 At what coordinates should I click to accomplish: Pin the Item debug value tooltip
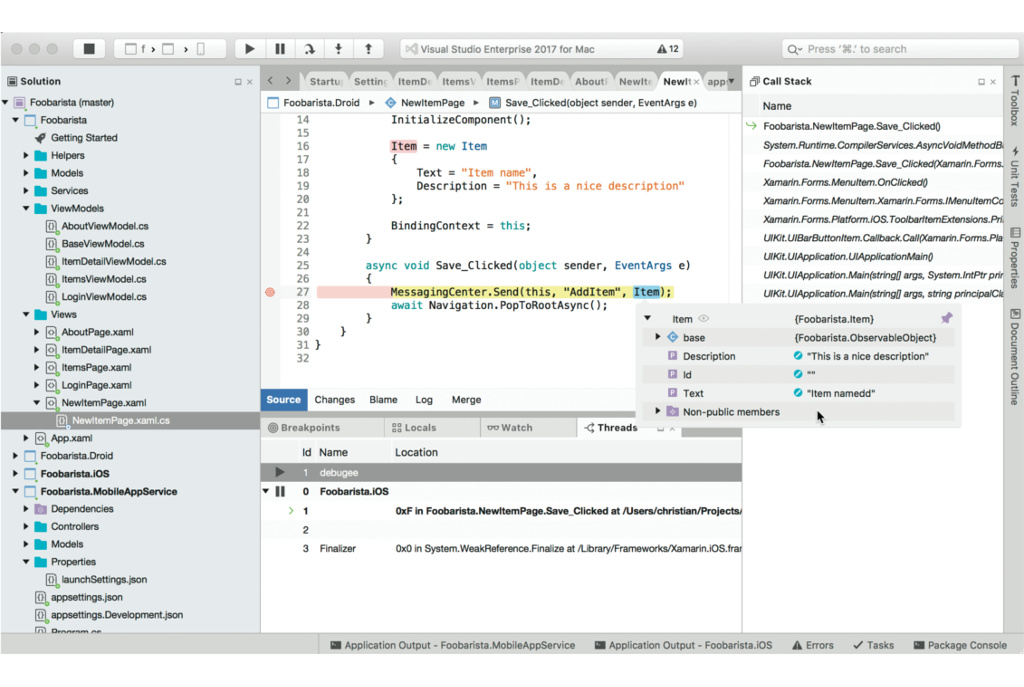pyautogui.click(x=946, y=318)
